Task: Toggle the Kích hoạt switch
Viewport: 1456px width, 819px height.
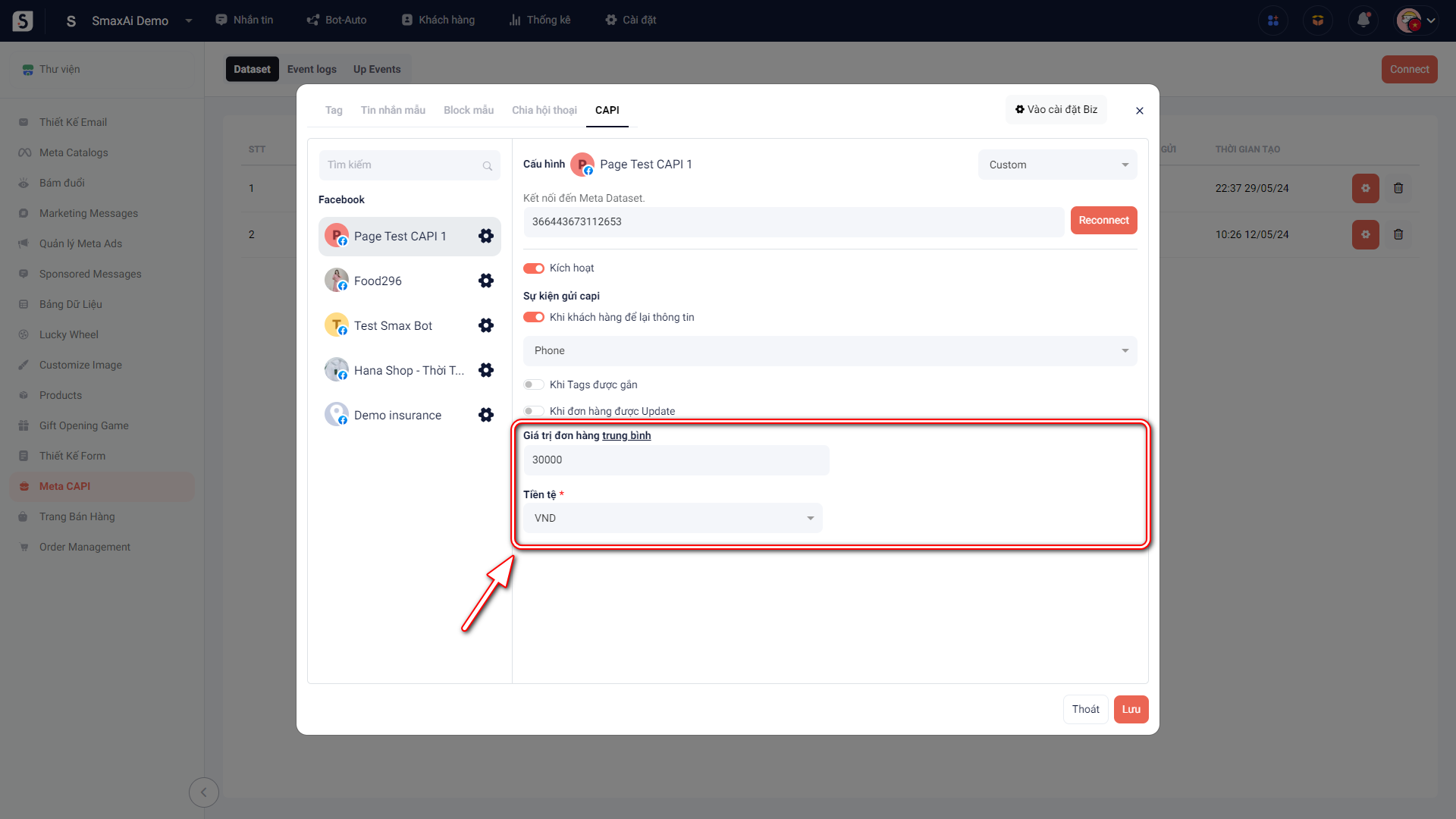Action: pyautogui.click(x=534, y=268)
